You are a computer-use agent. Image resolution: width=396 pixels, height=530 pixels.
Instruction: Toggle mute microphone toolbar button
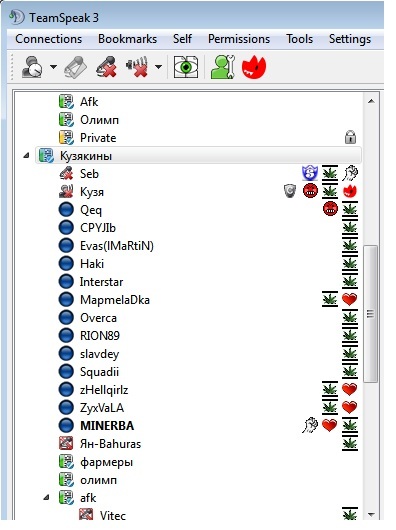coord(106,67)
